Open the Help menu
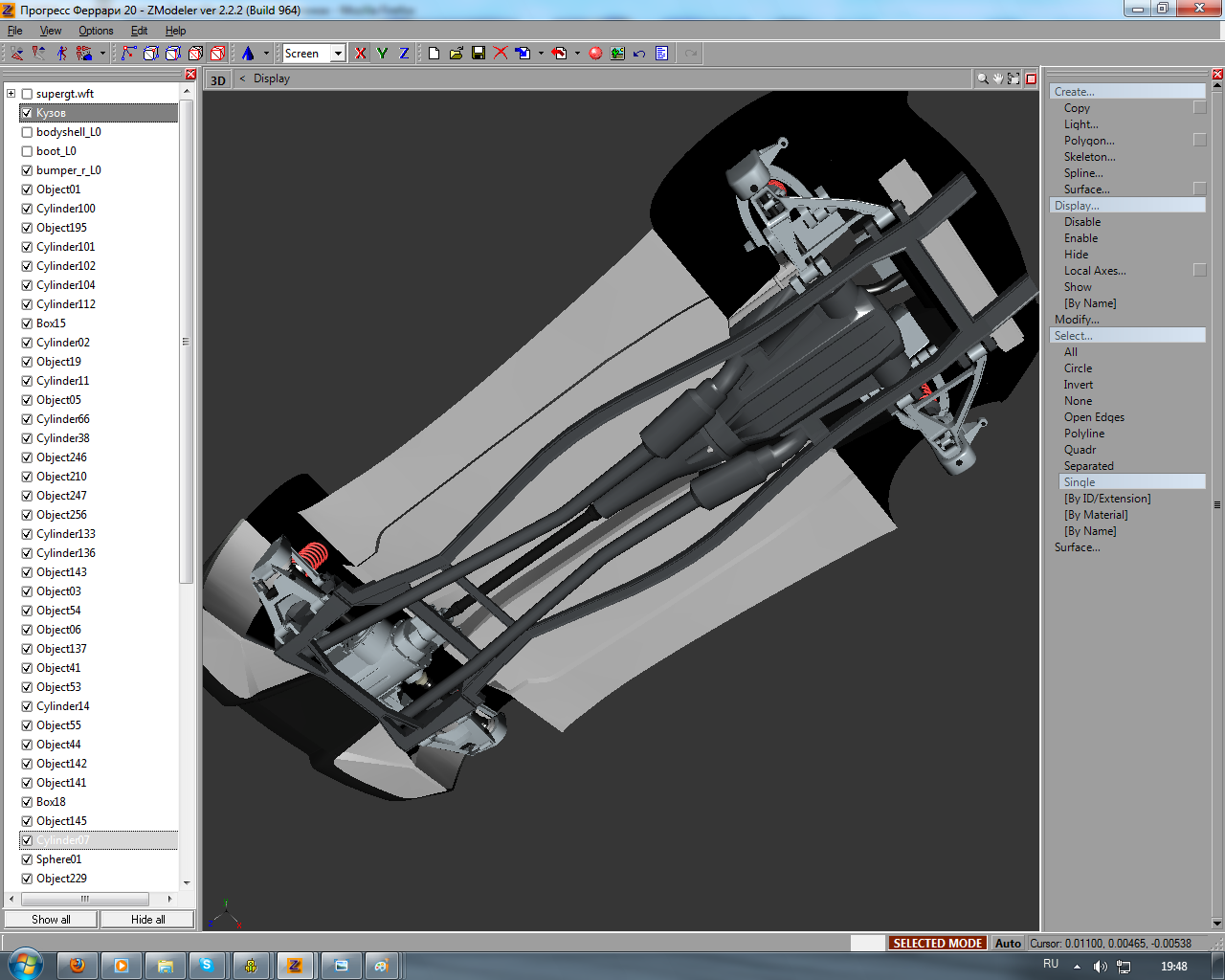This screenshot has height=980, width=1225. [x=175, y=31]
